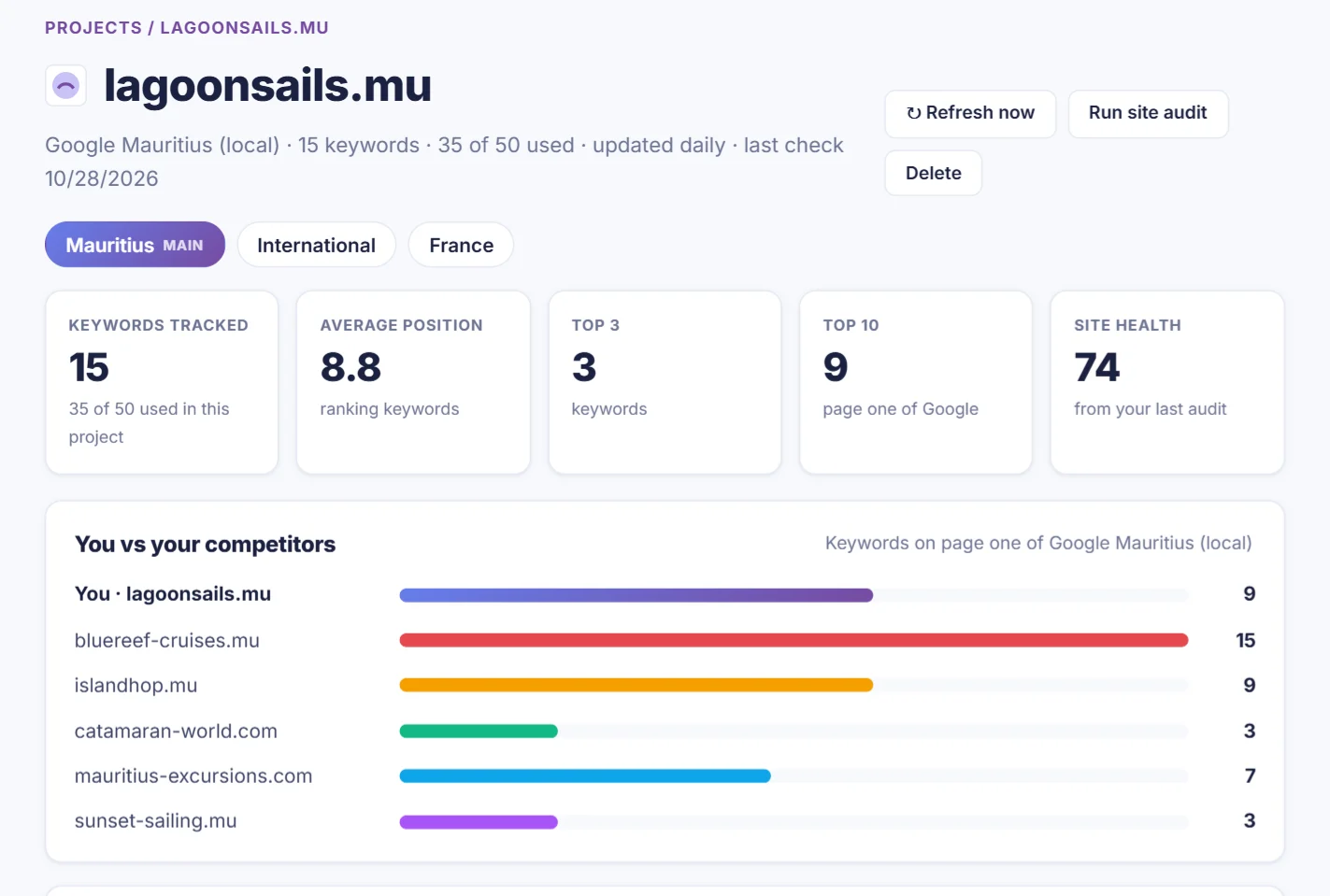
Task: Switch to the France tab
Action: tap(461, 245)
